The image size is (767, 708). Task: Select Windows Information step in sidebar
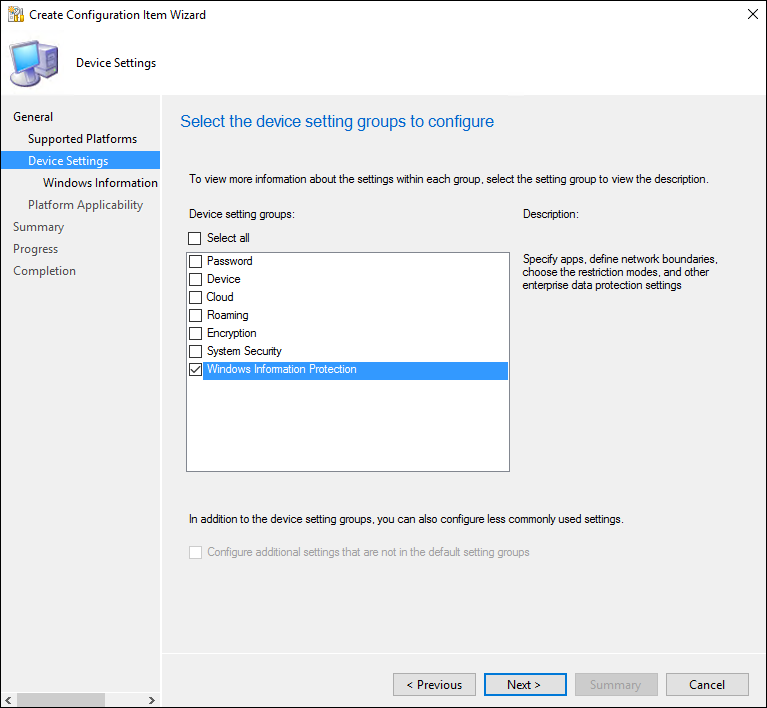(100, 183)
